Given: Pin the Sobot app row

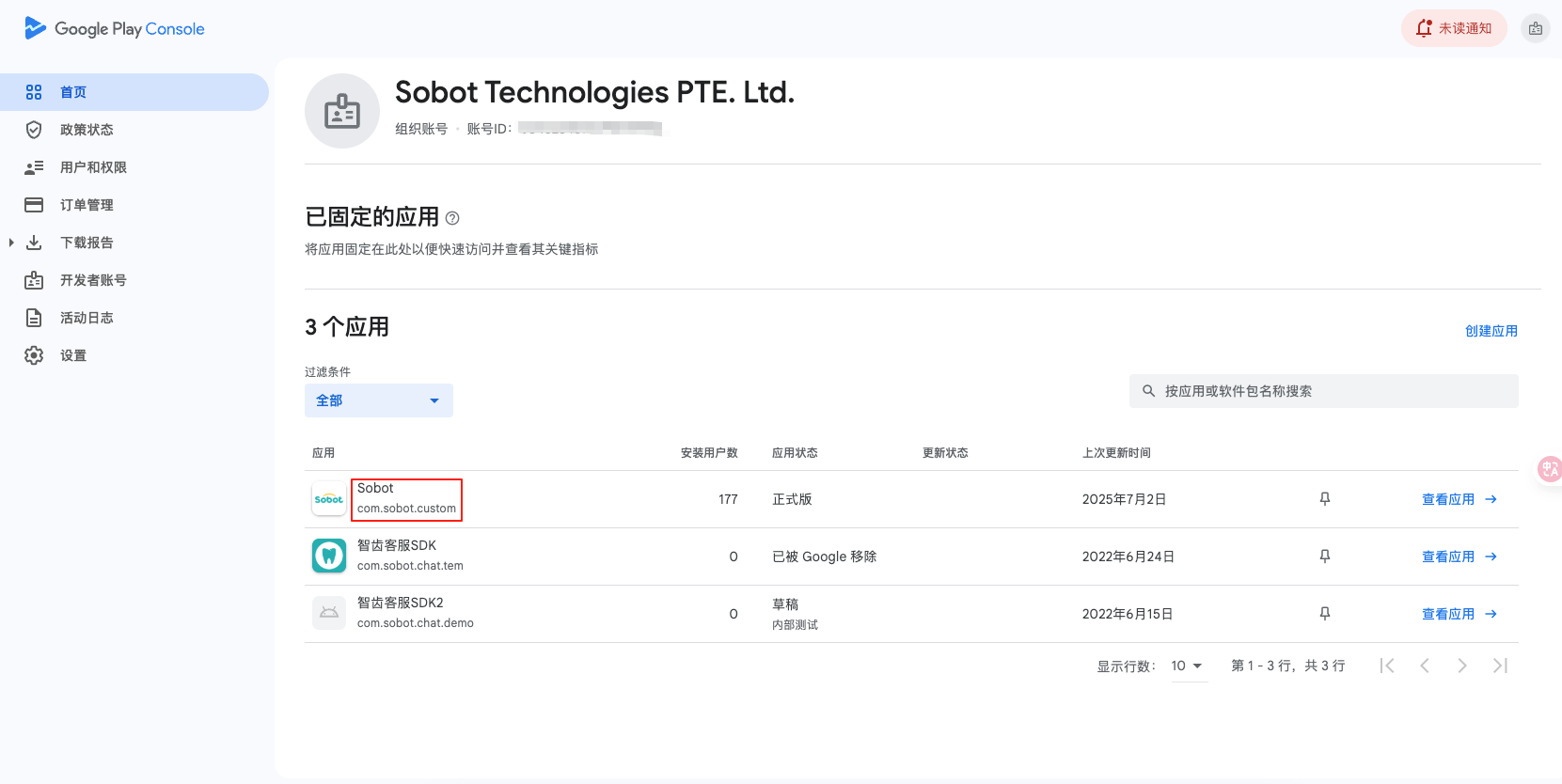Looking at the screenshot, I should click(x=1325, y=499).
